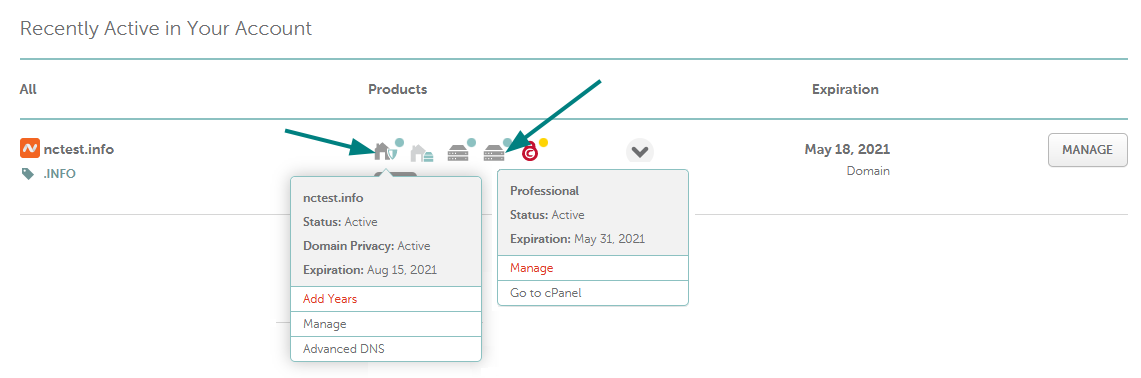Select the .INFO tag label

tap(59, 174)
